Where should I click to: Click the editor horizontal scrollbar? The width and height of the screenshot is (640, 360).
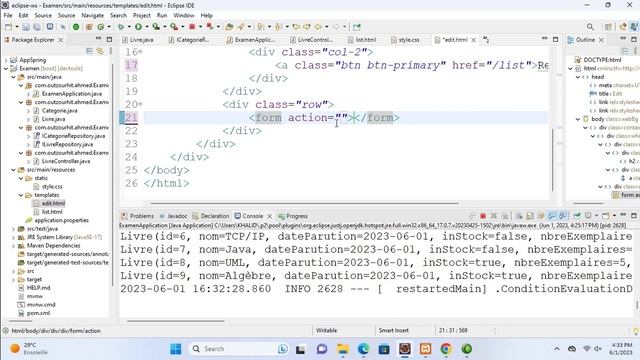tap(304, 203)
